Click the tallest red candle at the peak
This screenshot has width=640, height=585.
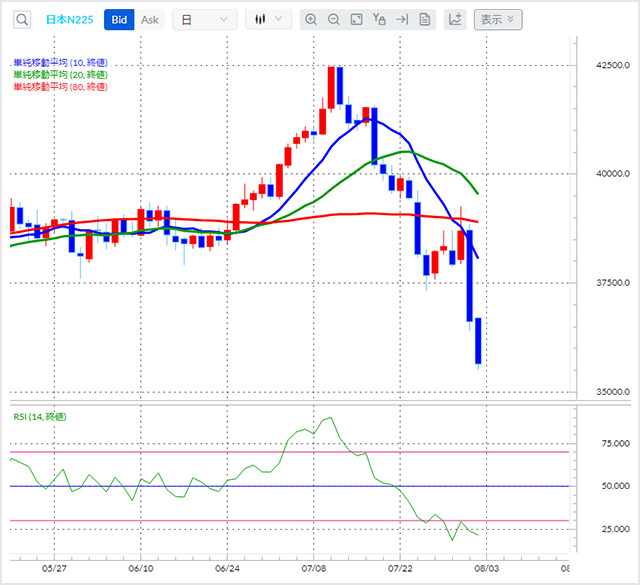click(x=331, y=87)
